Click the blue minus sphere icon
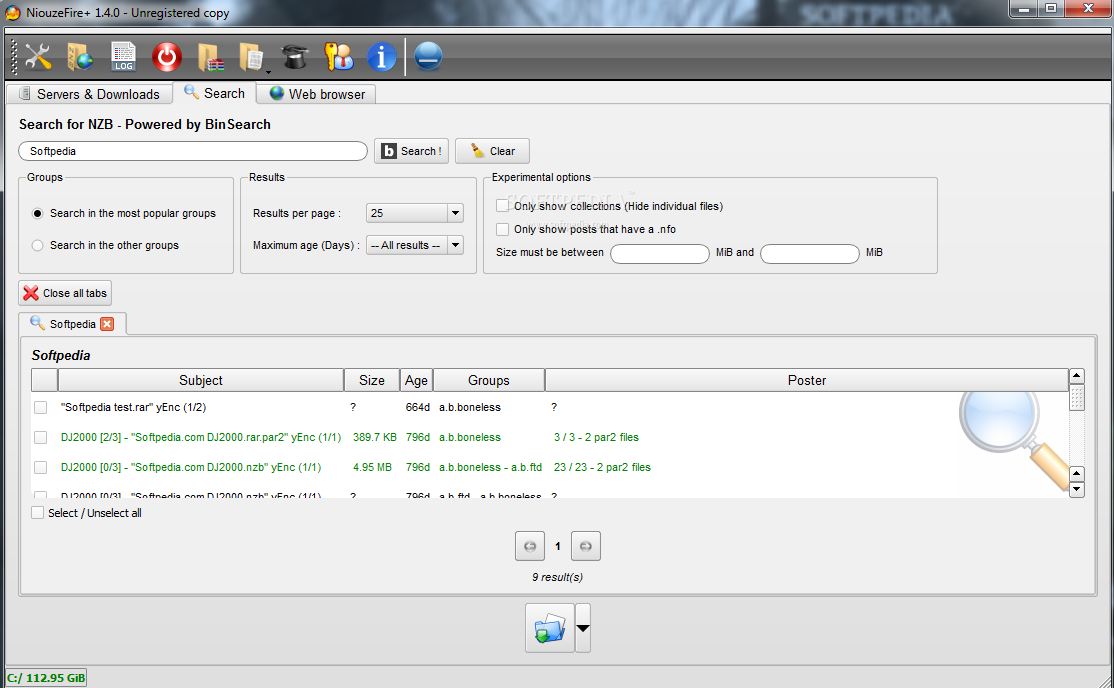This screenshot has width=1114, height=688. pos(428,57)
